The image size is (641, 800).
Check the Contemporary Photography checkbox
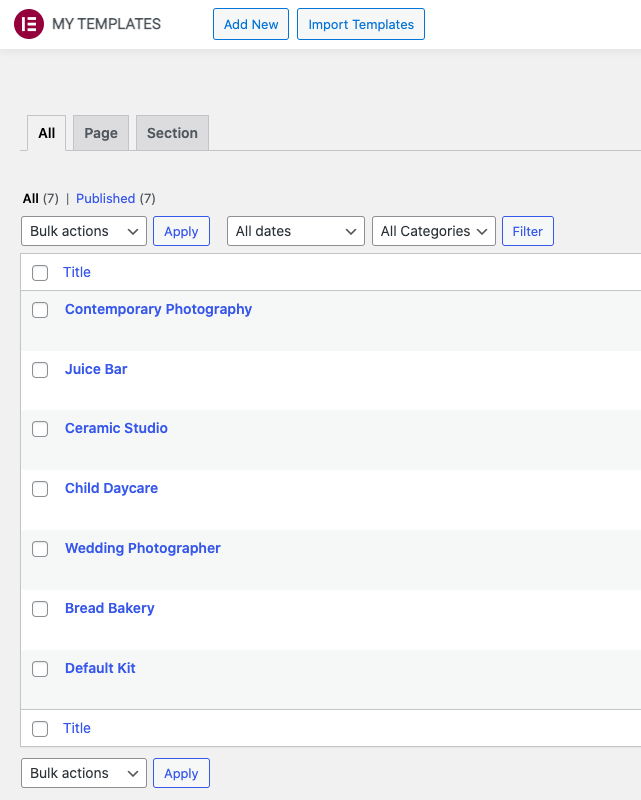pyautogui.click(x=40, y=310)
